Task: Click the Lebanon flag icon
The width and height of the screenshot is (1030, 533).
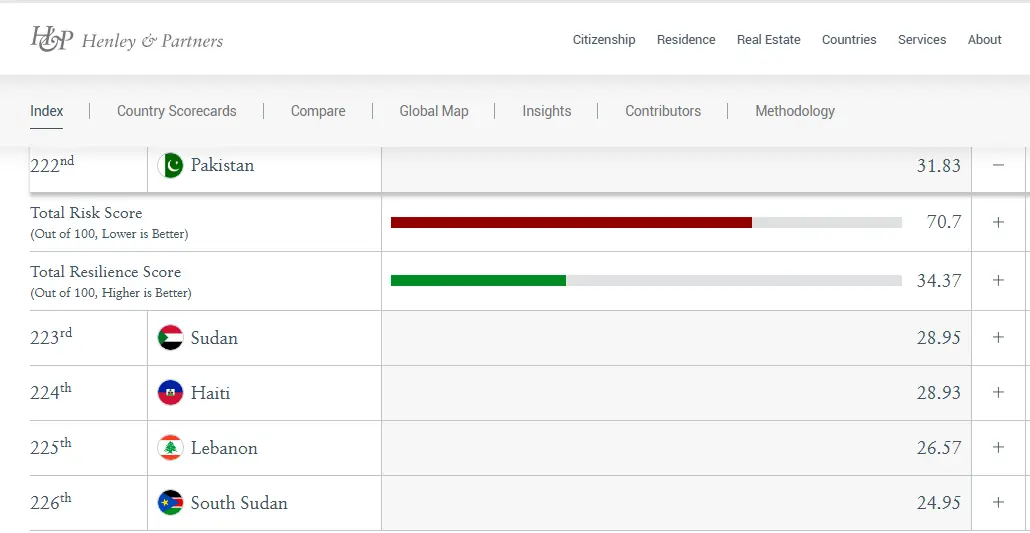Action: [170, 448]
